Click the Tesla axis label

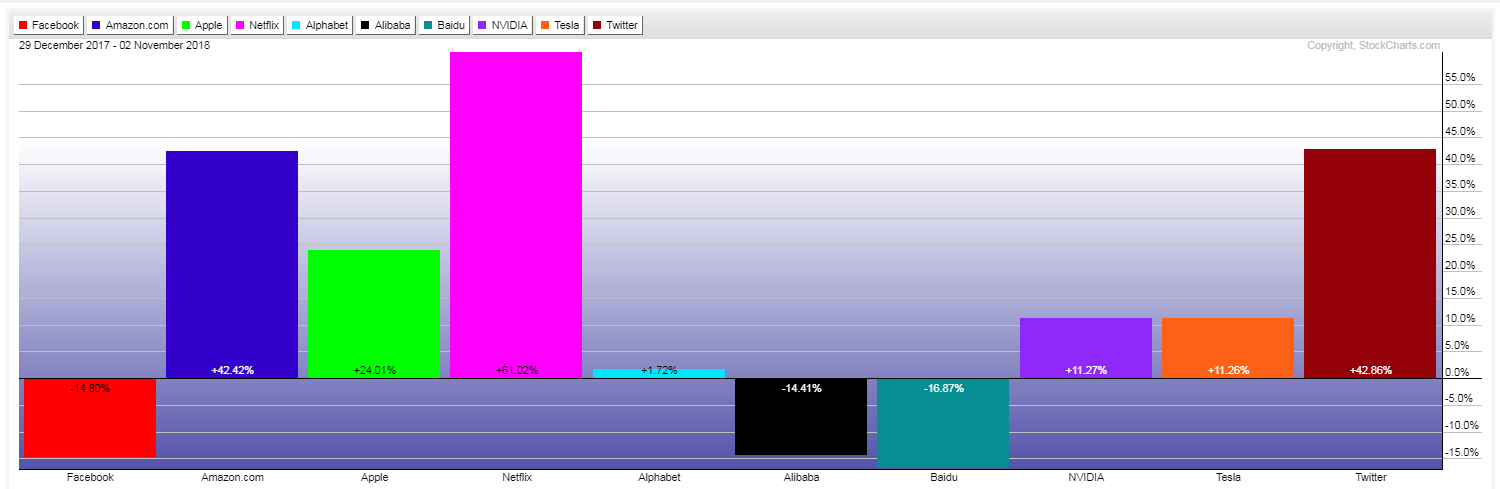click(1228, 477)
